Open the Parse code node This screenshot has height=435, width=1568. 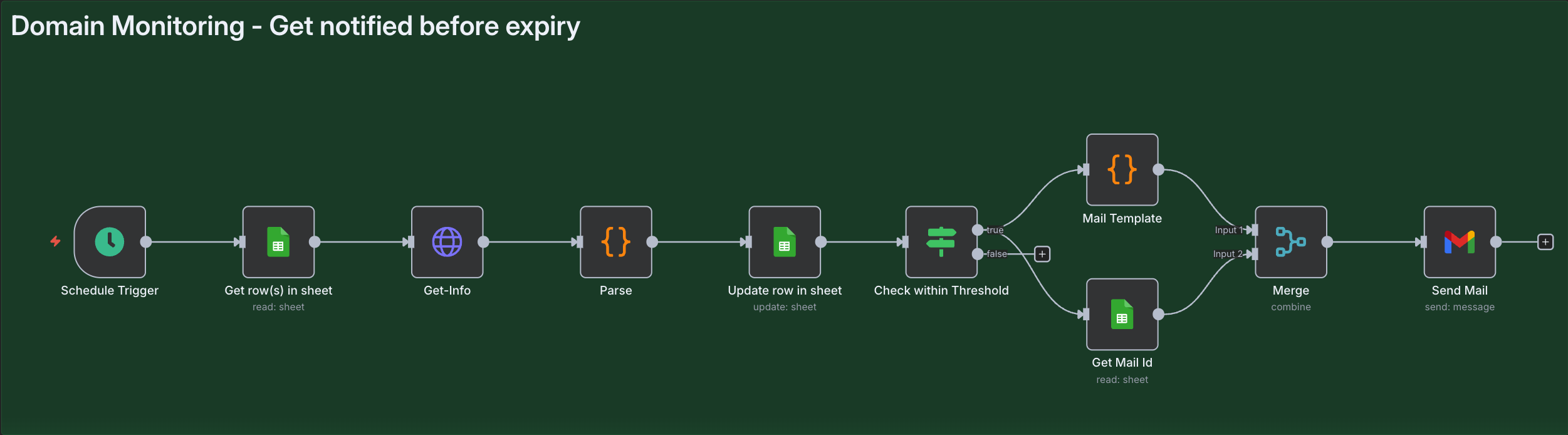pos(615,242)
